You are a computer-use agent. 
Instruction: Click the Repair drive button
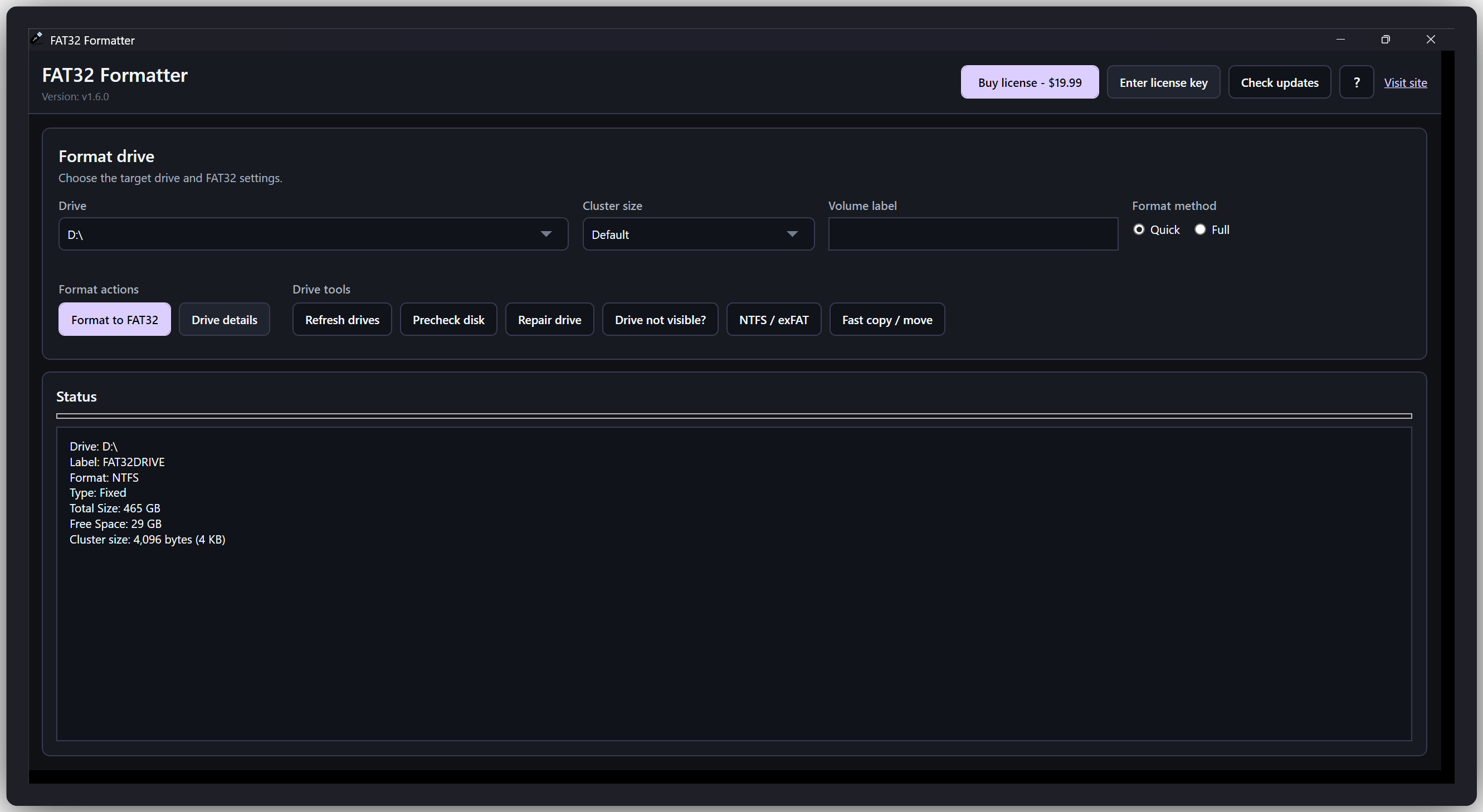549,319
